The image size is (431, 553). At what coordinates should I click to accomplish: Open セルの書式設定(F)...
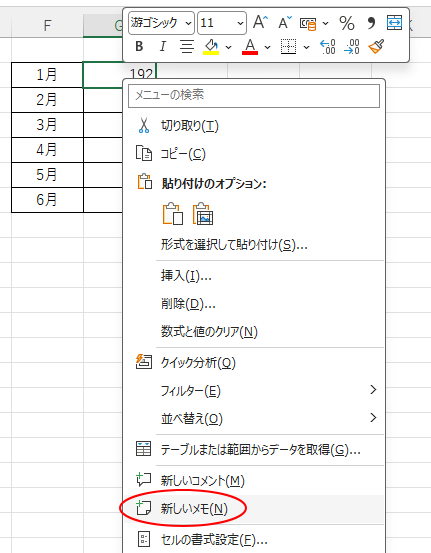tap(254, 540)
